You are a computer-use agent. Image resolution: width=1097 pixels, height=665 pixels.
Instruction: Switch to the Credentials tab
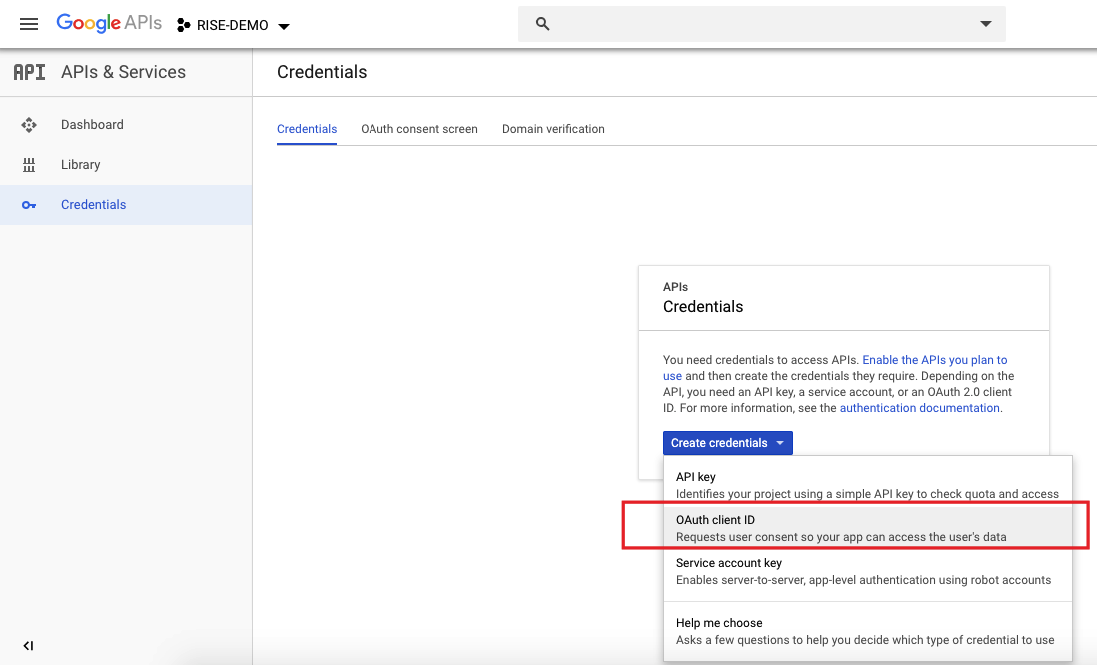click(307, 129)
